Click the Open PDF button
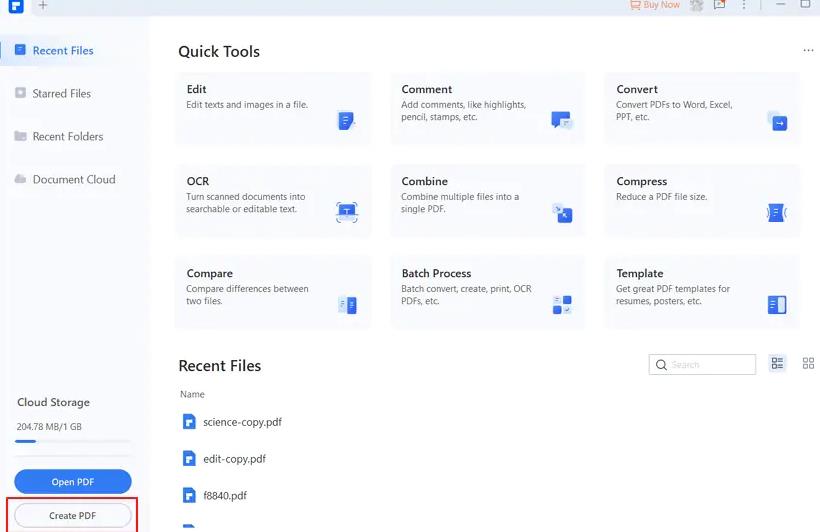 pos(73,481)
